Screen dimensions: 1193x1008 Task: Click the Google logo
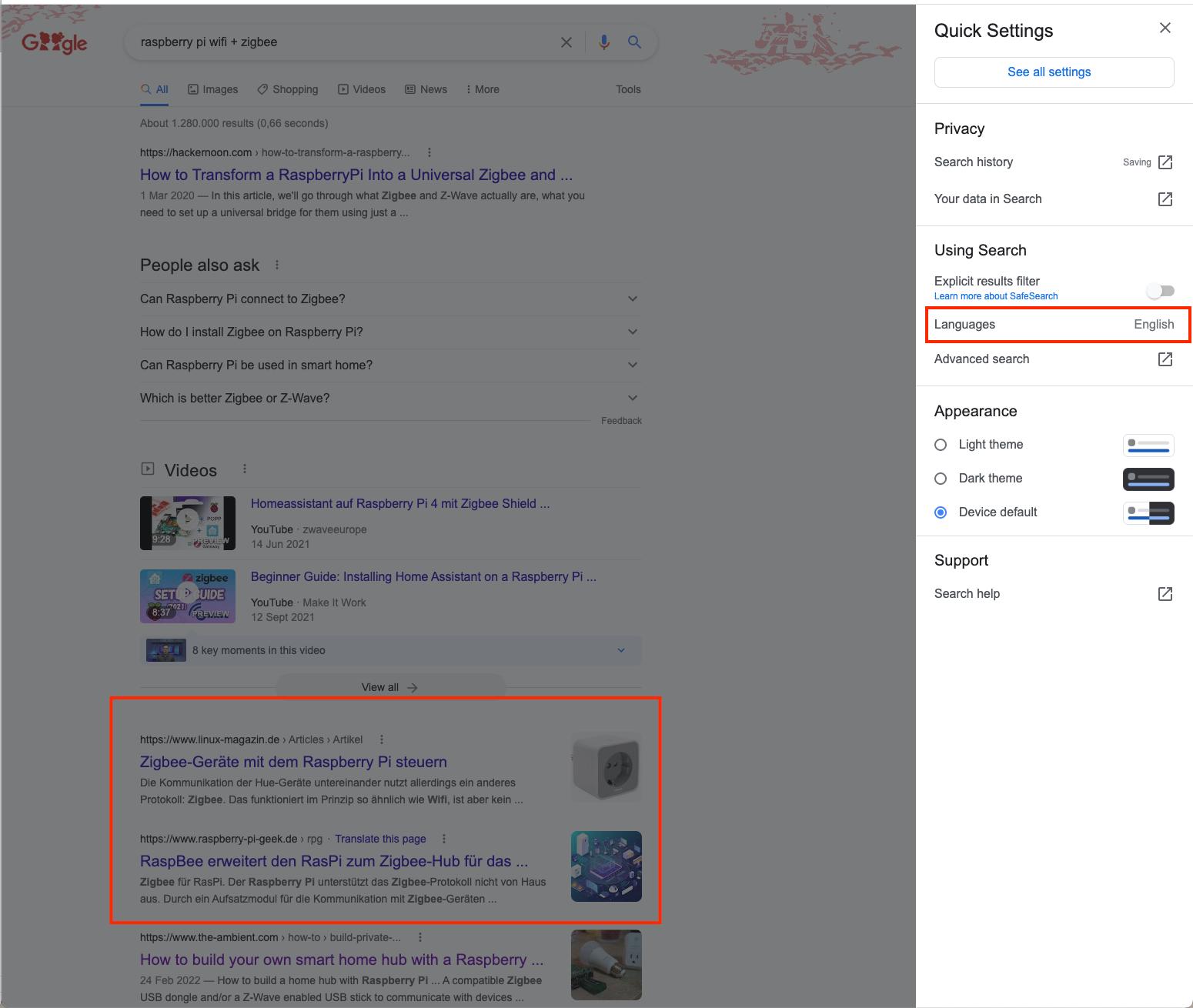click(55, 43)
